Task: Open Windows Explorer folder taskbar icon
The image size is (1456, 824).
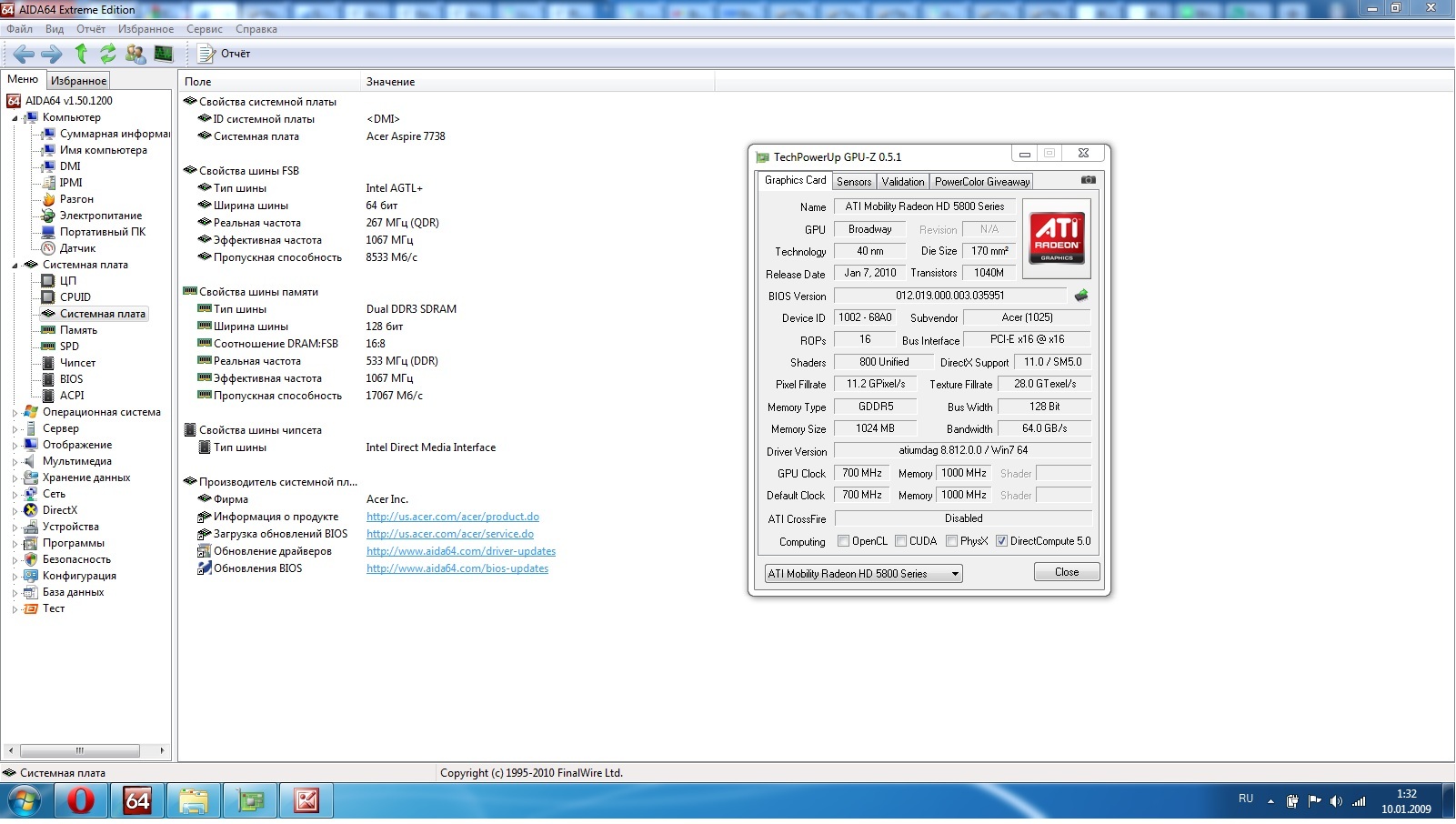Action: coord(194,801)
